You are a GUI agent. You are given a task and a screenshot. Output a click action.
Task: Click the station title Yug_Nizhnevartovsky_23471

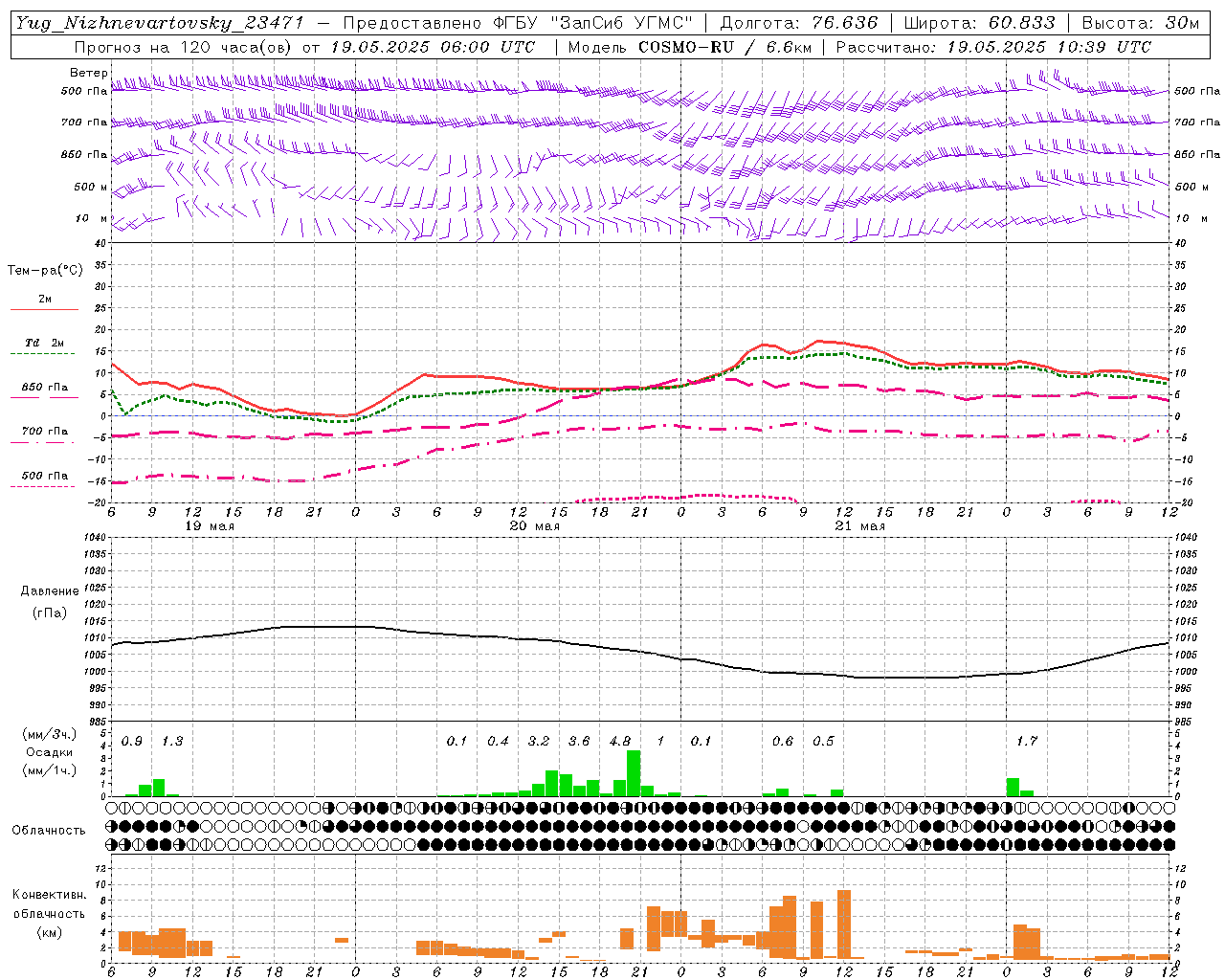160,24
